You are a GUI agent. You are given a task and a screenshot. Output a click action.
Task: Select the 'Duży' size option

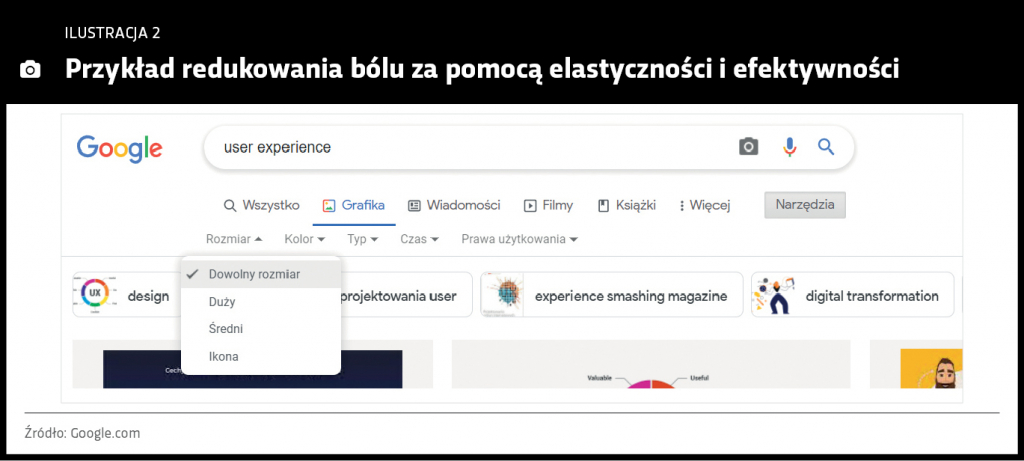(x=261, y=302)
